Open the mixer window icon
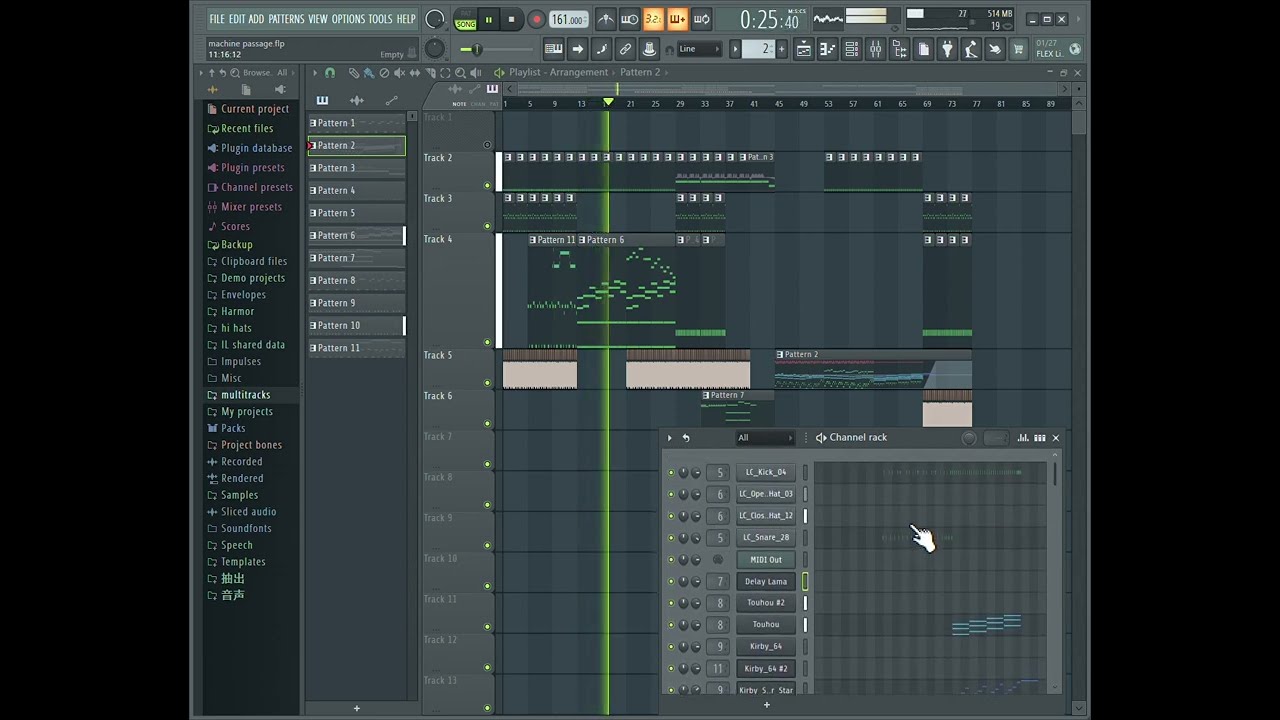Image resolution: width=1280 pixels, height=720 pixels. 875,49
